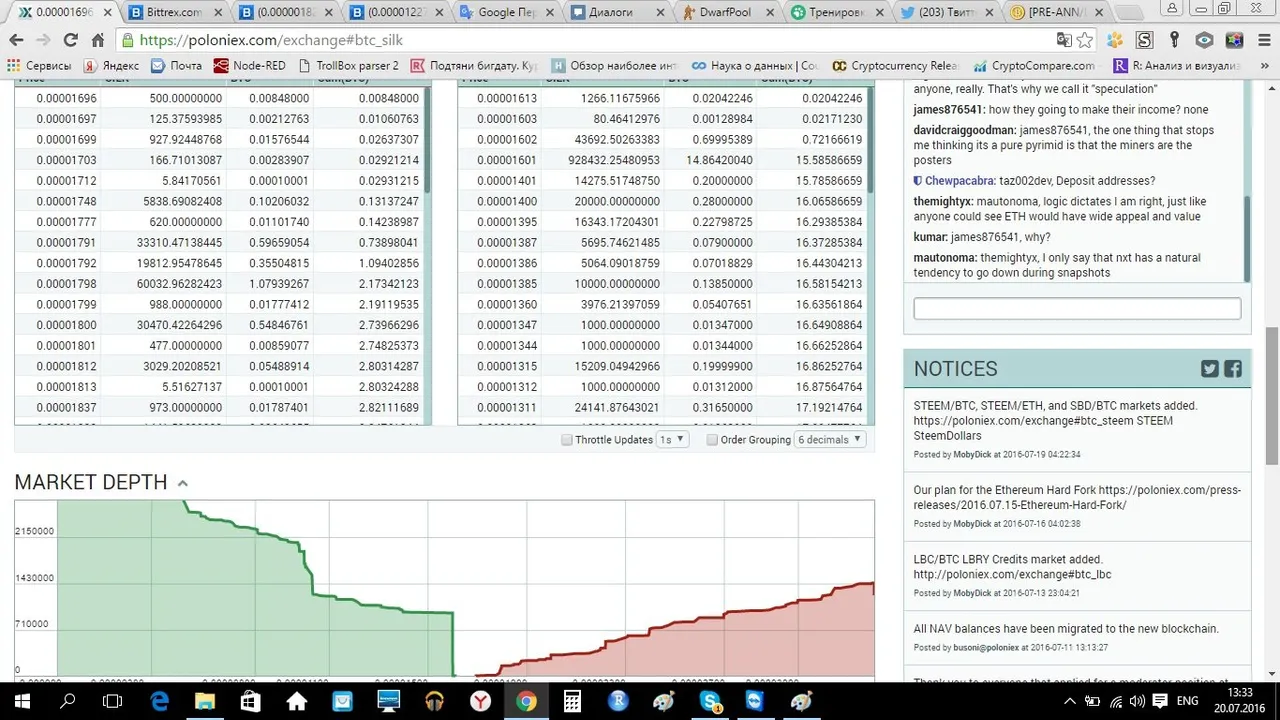
Task: Open the colorful stars extension icon
Action: click(x=1235, y=40)
